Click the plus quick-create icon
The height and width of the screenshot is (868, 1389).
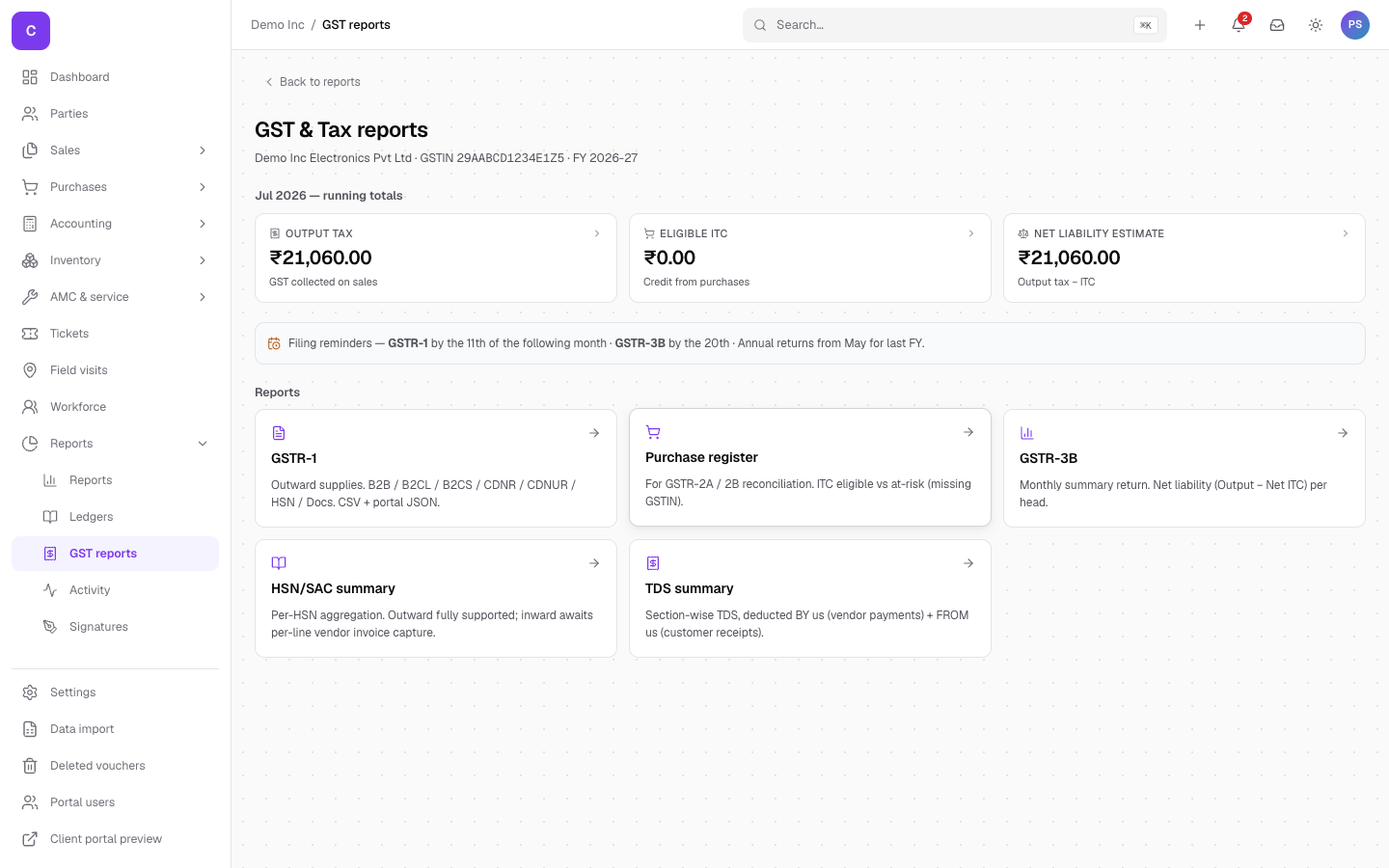pyautogui.click(x=1200, y=25)
